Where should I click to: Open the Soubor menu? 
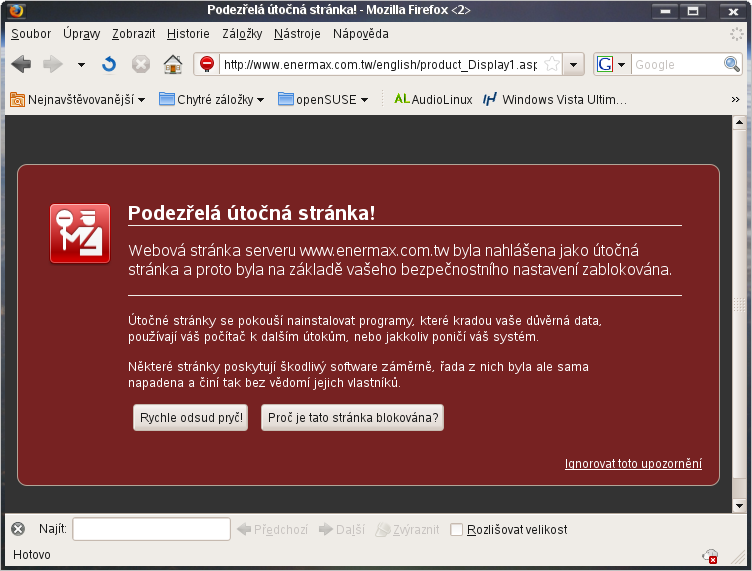(x=31, y=34)
